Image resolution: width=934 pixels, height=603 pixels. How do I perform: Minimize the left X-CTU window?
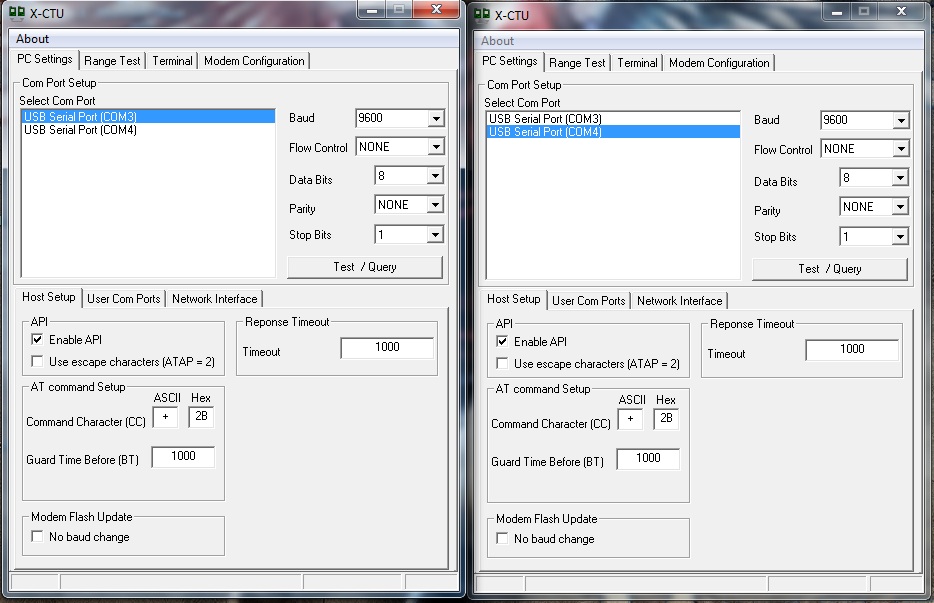(372, 9)
